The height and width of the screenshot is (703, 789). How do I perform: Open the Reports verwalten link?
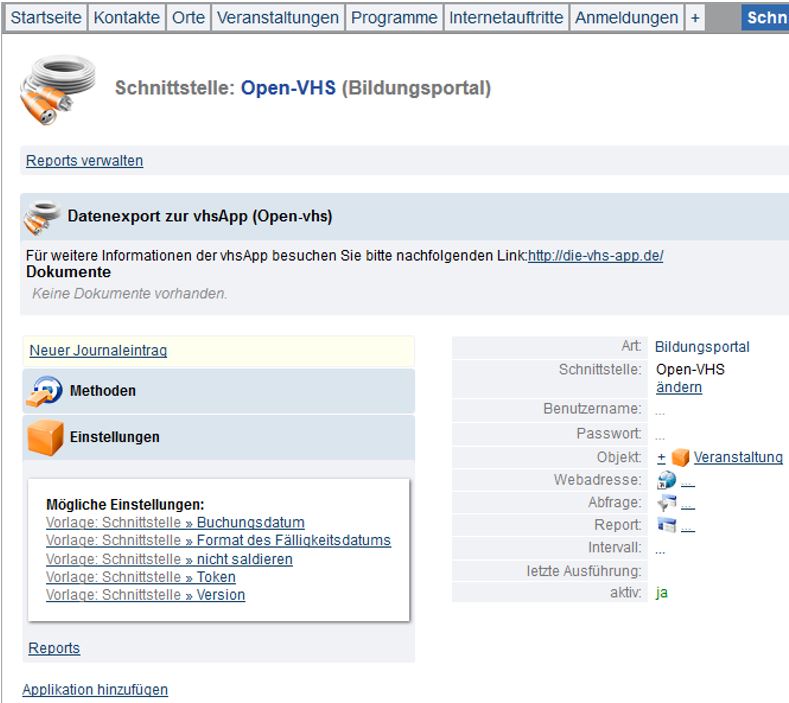click(x=84, y=160)
